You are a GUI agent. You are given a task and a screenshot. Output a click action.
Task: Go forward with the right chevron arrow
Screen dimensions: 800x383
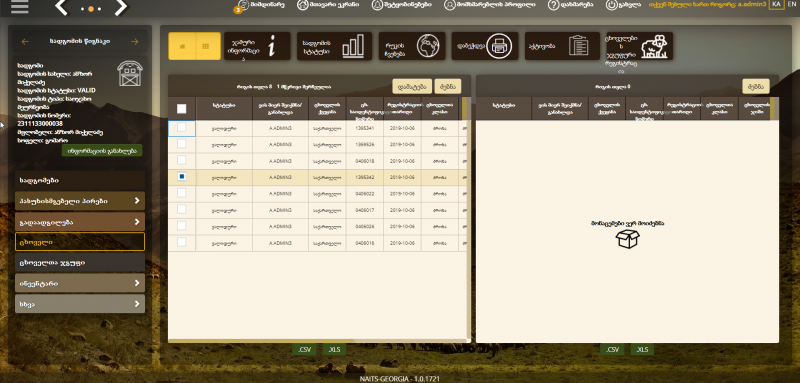[120, 7]
